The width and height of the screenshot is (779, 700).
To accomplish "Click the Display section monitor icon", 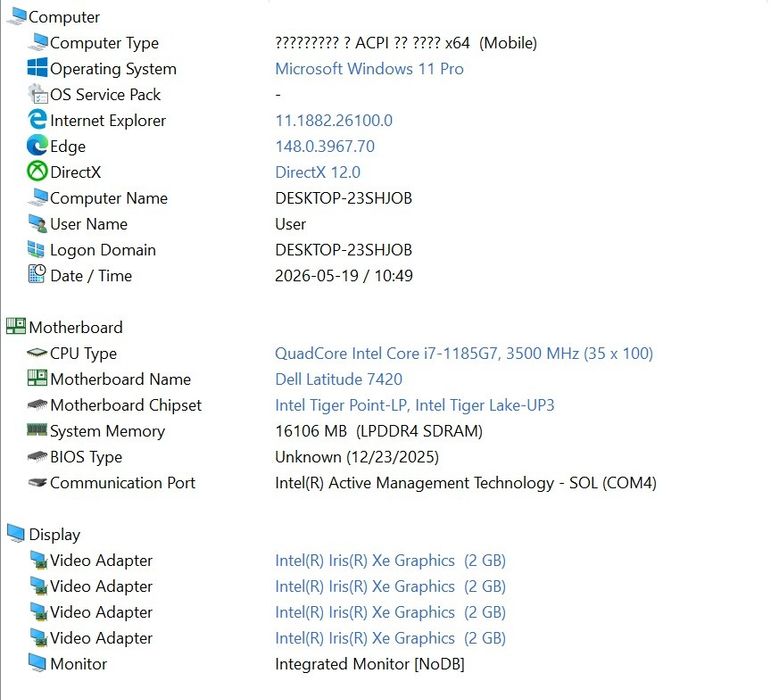I will pyautogui.click(x=16, y=533).
